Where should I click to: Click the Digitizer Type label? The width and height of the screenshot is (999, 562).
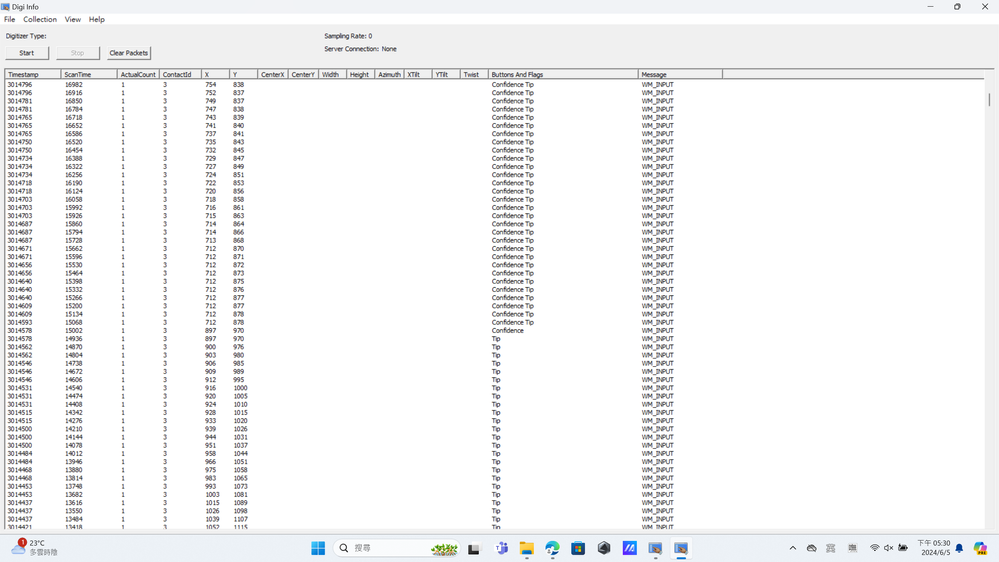click(x=26, y=36)
